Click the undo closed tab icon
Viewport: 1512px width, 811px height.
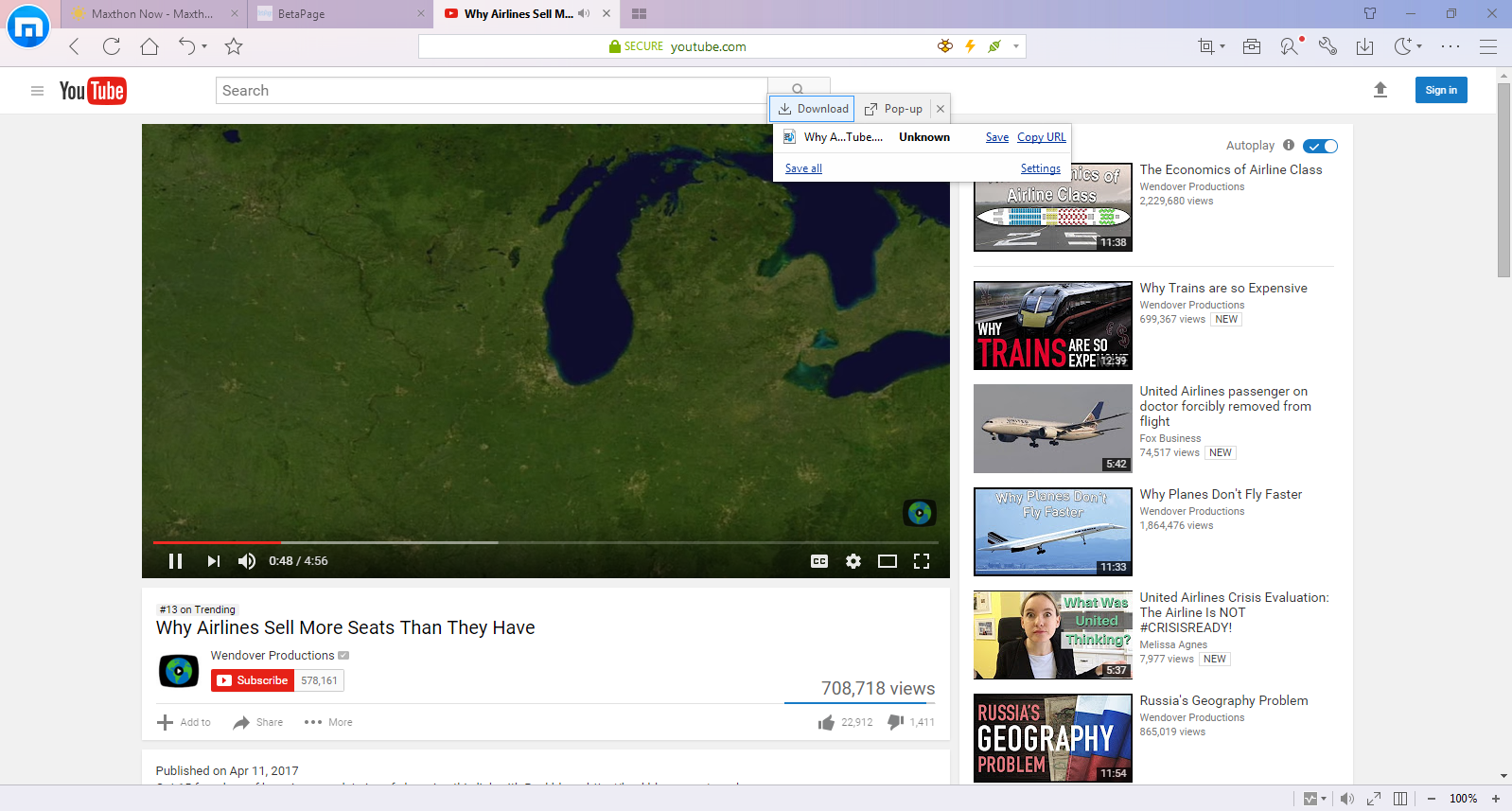pos(186,46)
